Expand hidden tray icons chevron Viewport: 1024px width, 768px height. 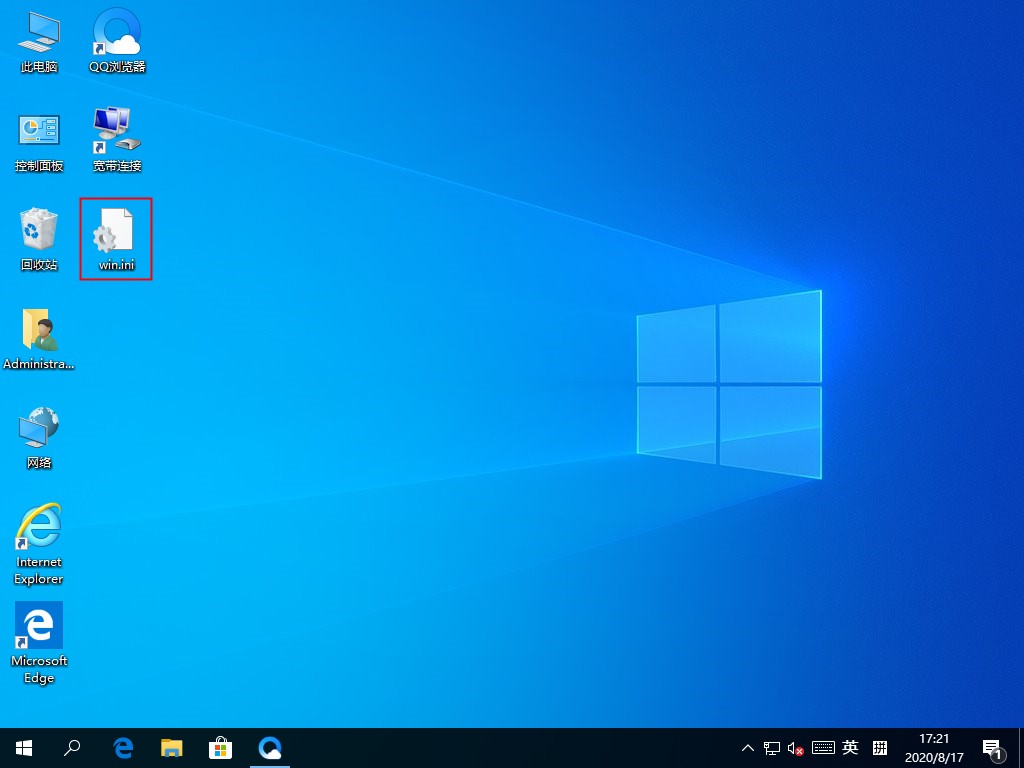pyautogui.click(x=747, y=748)
